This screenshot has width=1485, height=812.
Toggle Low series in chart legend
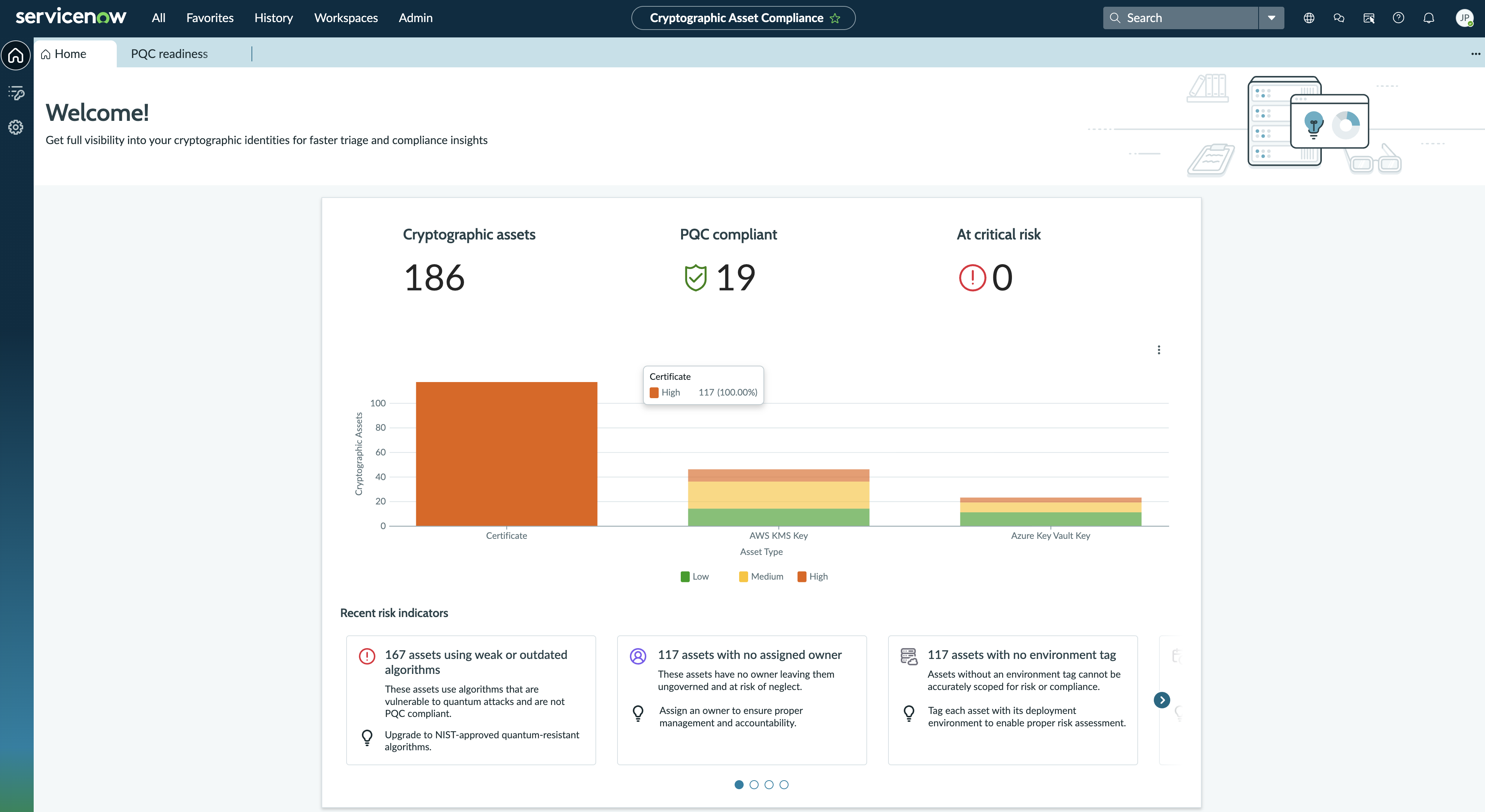tap(695, 576)
